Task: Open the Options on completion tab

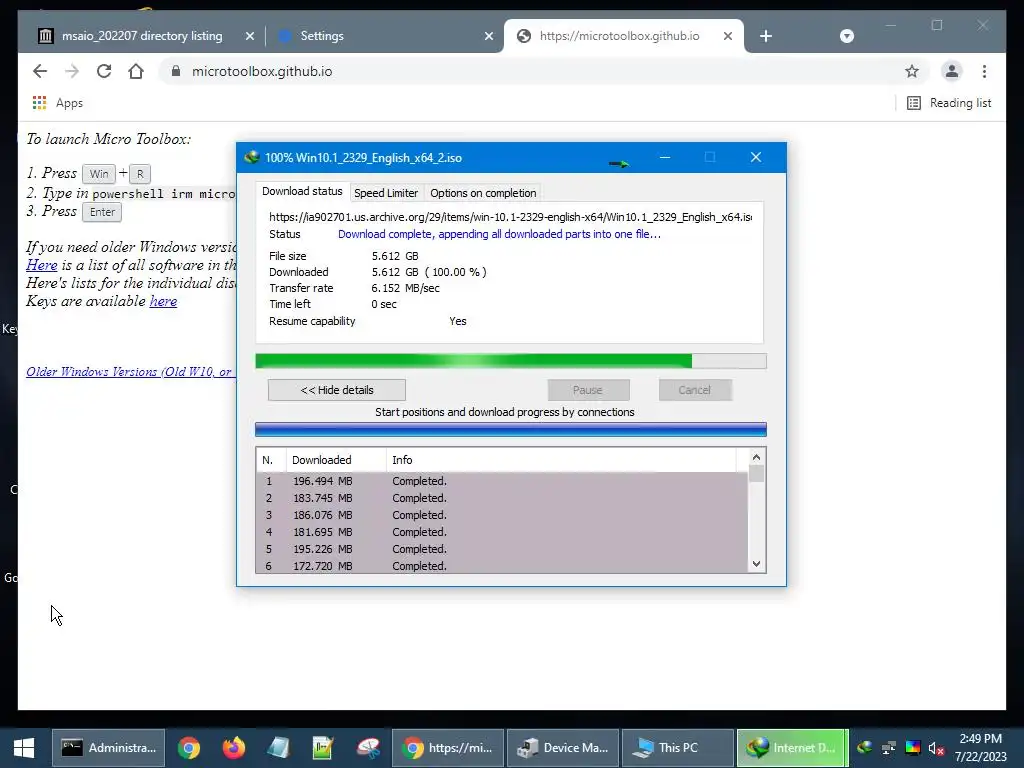Action: point(483,193)
